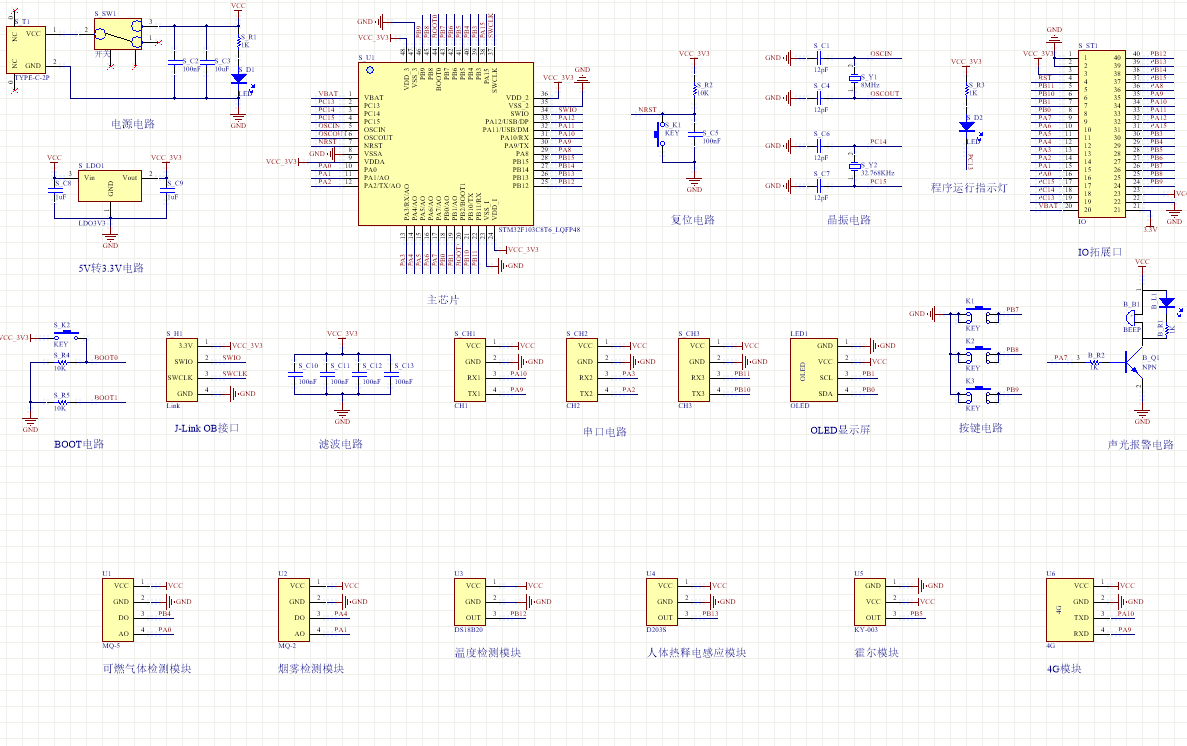Select the S_D1 LED symbol in power circuit
The height and width of the screenshot is (746, 1187).
click(239, 79)
